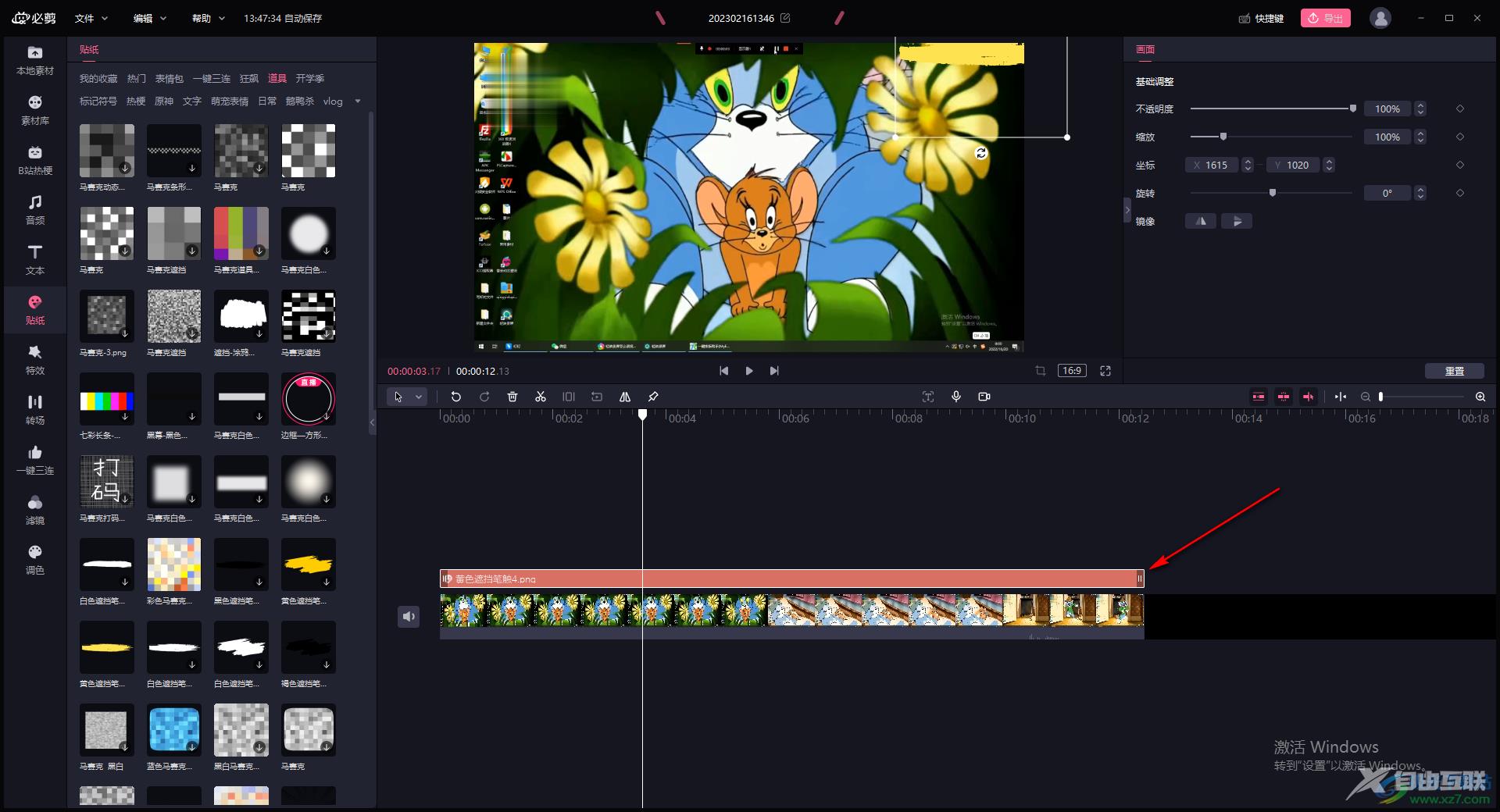Open the 本地素材 local material panel
Viewport: 1500px width, 812px height.
tap(35, 60)
